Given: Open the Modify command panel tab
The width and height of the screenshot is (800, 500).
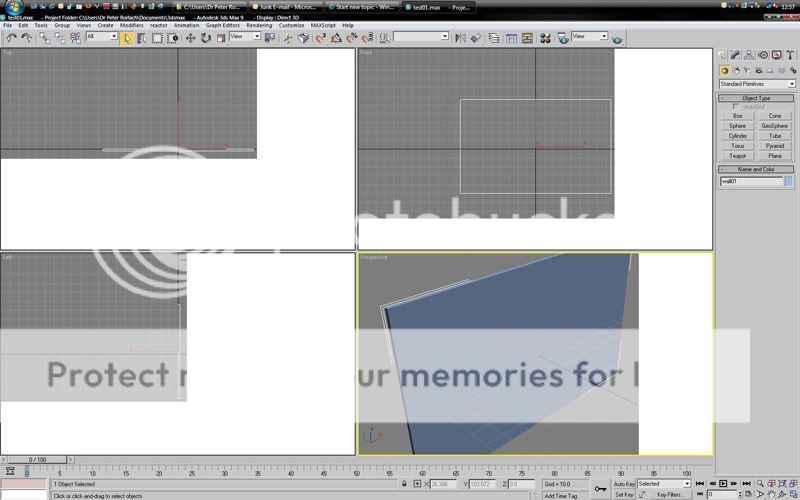Looking at the screenshot, I should point(737,55).
